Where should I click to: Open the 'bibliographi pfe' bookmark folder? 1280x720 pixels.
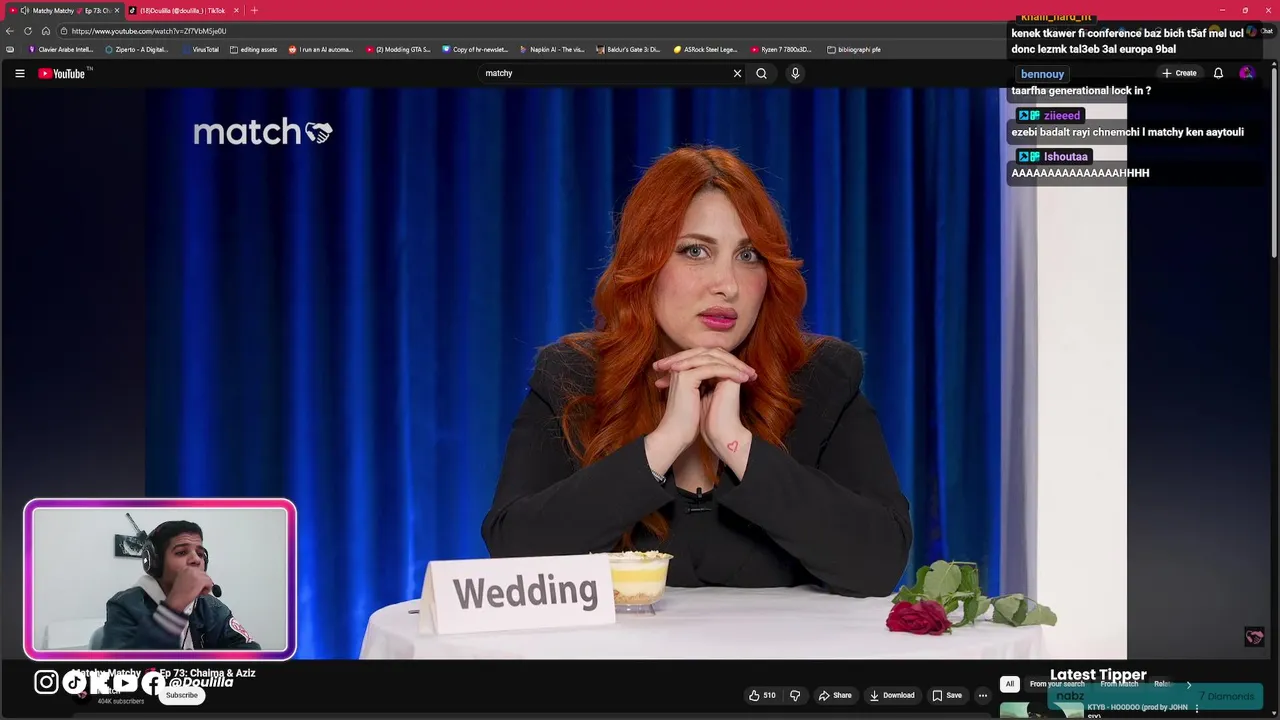coord(854,49)
